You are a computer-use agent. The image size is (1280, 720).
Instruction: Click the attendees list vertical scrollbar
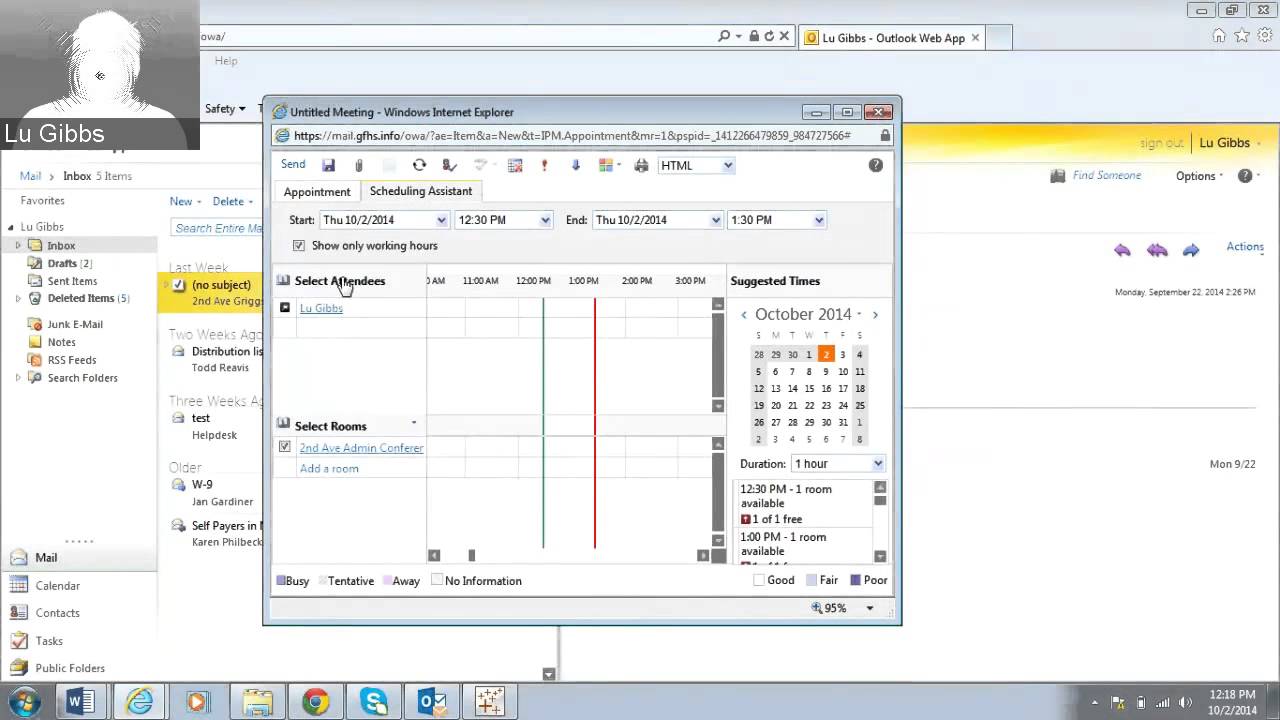click(x=718, y=355)
